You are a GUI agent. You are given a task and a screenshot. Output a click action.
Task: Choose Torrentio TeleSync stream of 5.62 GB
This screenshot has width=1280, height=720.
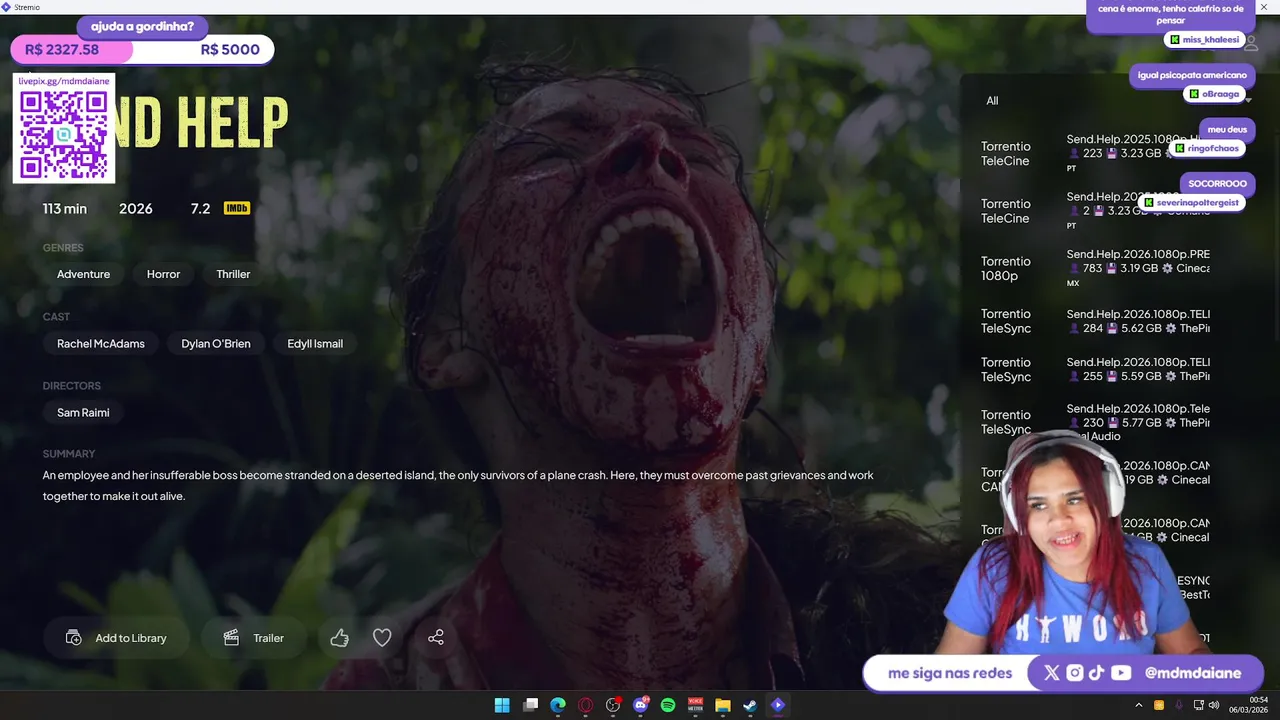point(1095,321)
